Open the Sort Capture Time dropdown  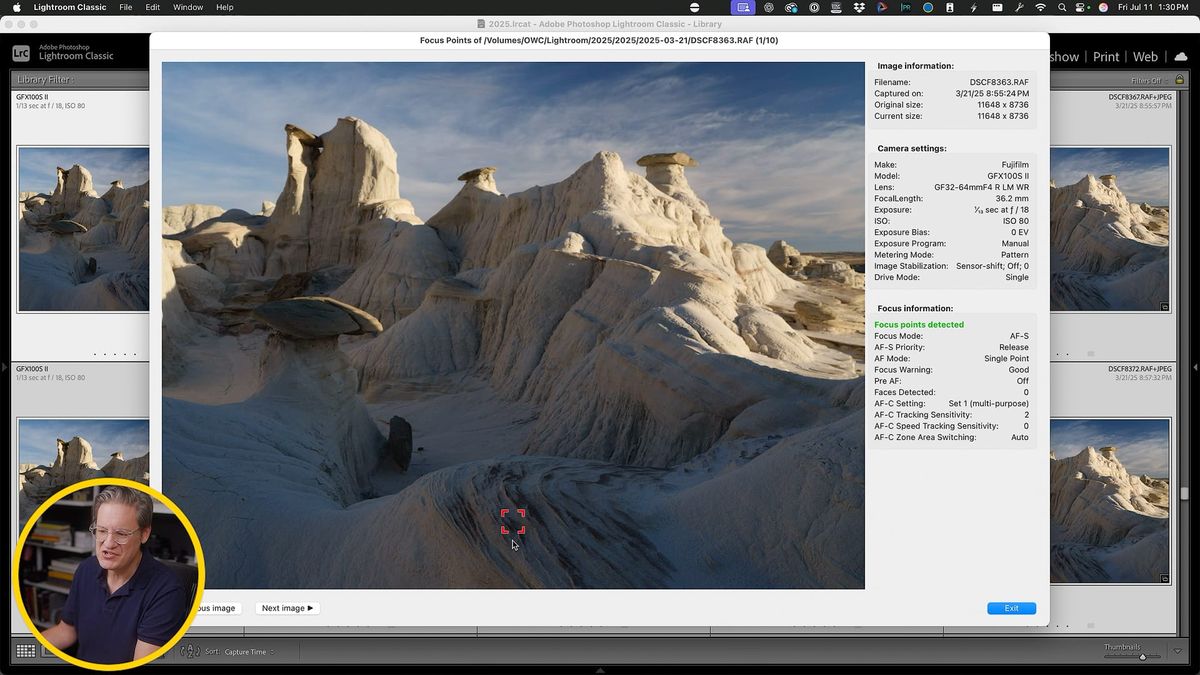point(244,651)
